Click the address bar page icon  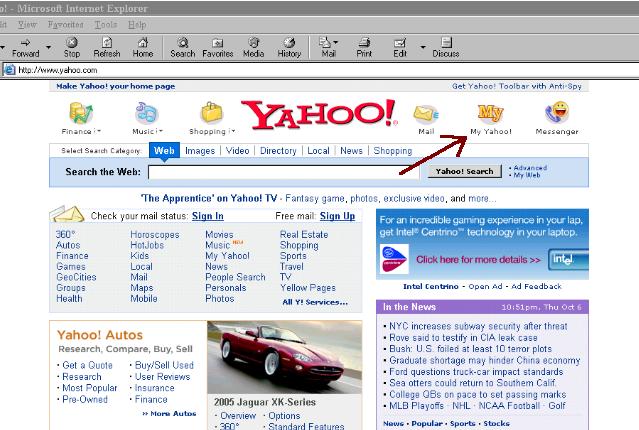tap(9, 70)
